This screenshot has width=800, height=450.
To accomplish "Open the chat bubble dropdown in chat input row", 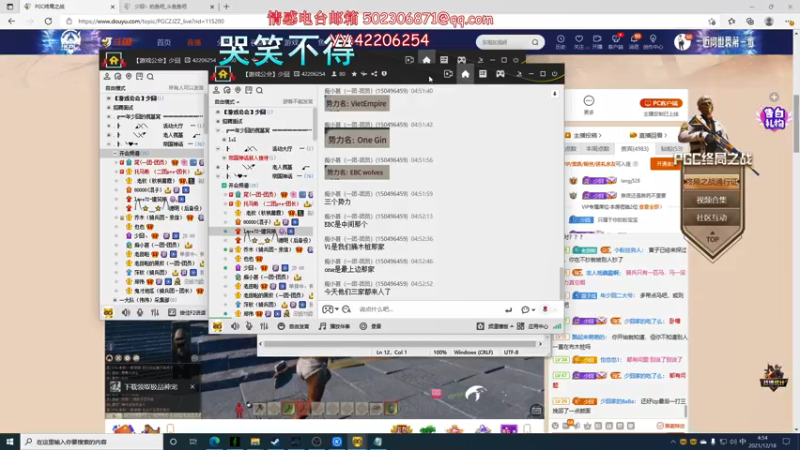I will click(528, 310).
